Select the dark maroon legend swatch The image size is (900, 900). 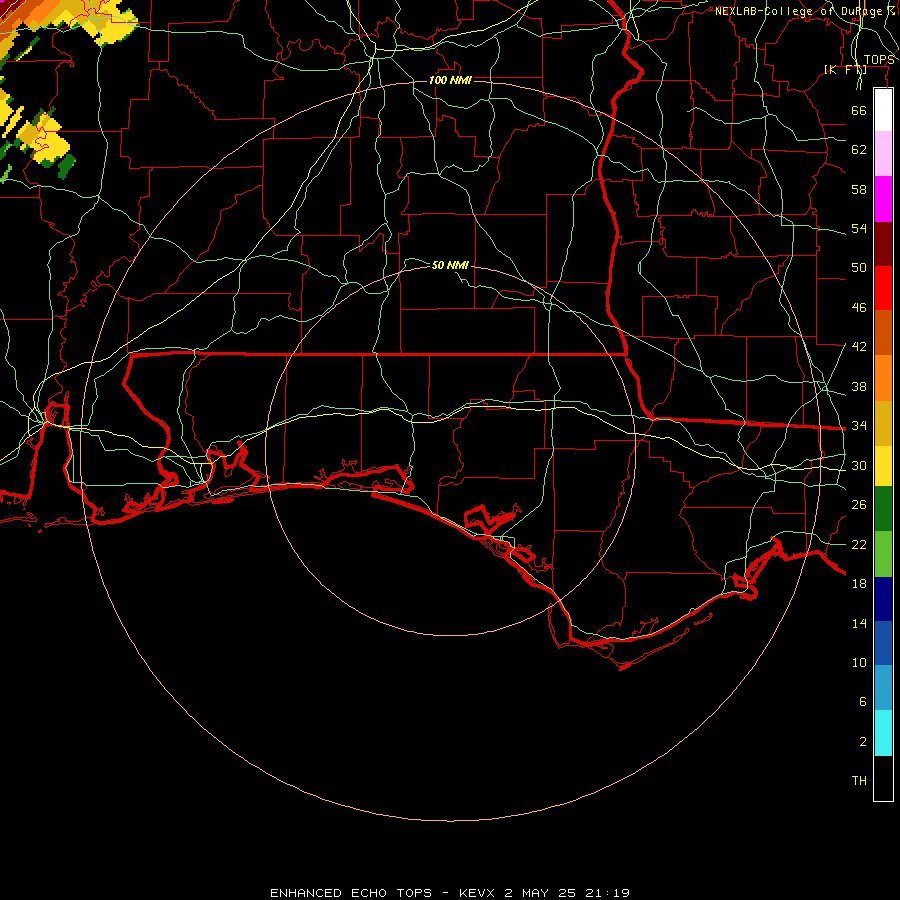click(x=883, y=243)
